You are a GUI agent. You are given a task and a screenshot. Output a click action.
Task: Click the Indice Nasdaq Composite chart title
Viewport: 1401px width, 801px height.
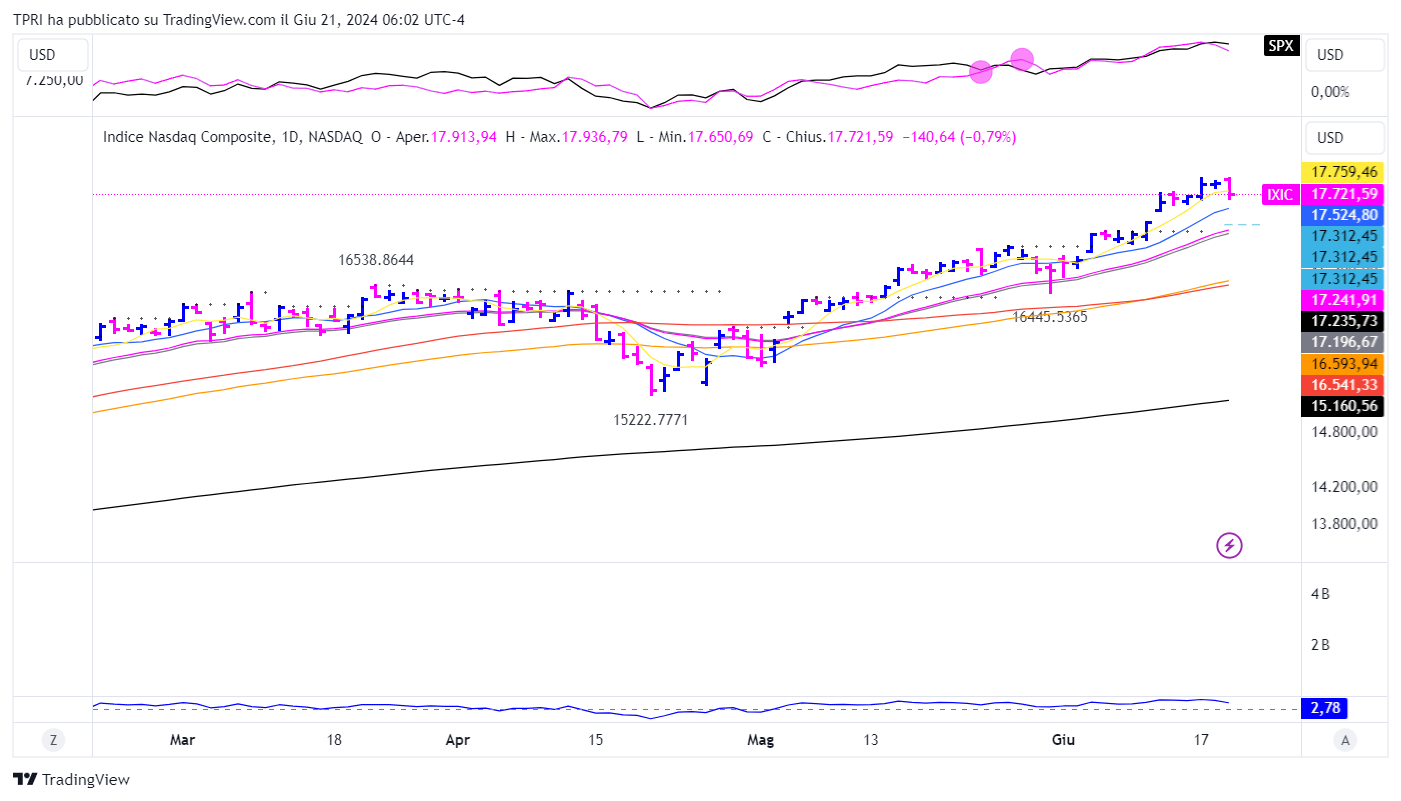(x=187, y=137)
